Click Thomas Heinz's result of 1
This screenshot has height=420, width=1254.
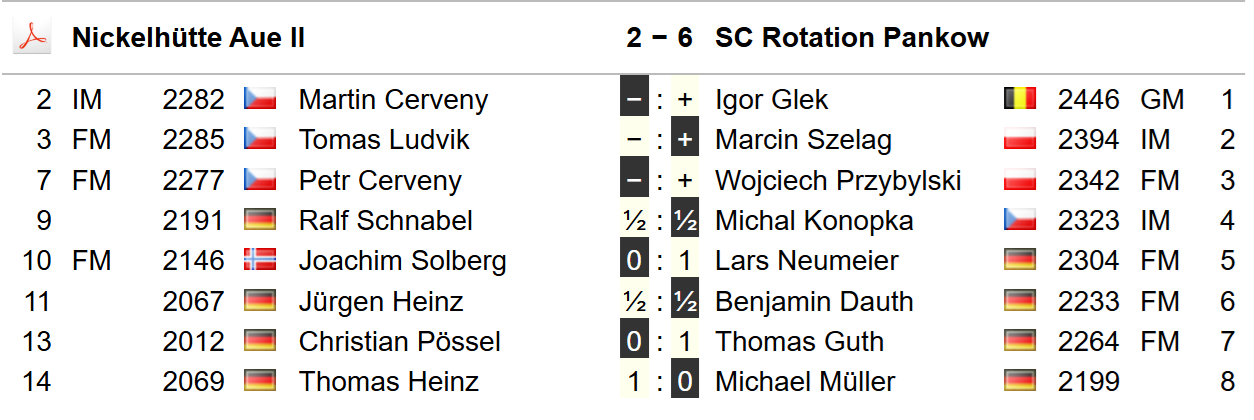click(x=633, y=382)
